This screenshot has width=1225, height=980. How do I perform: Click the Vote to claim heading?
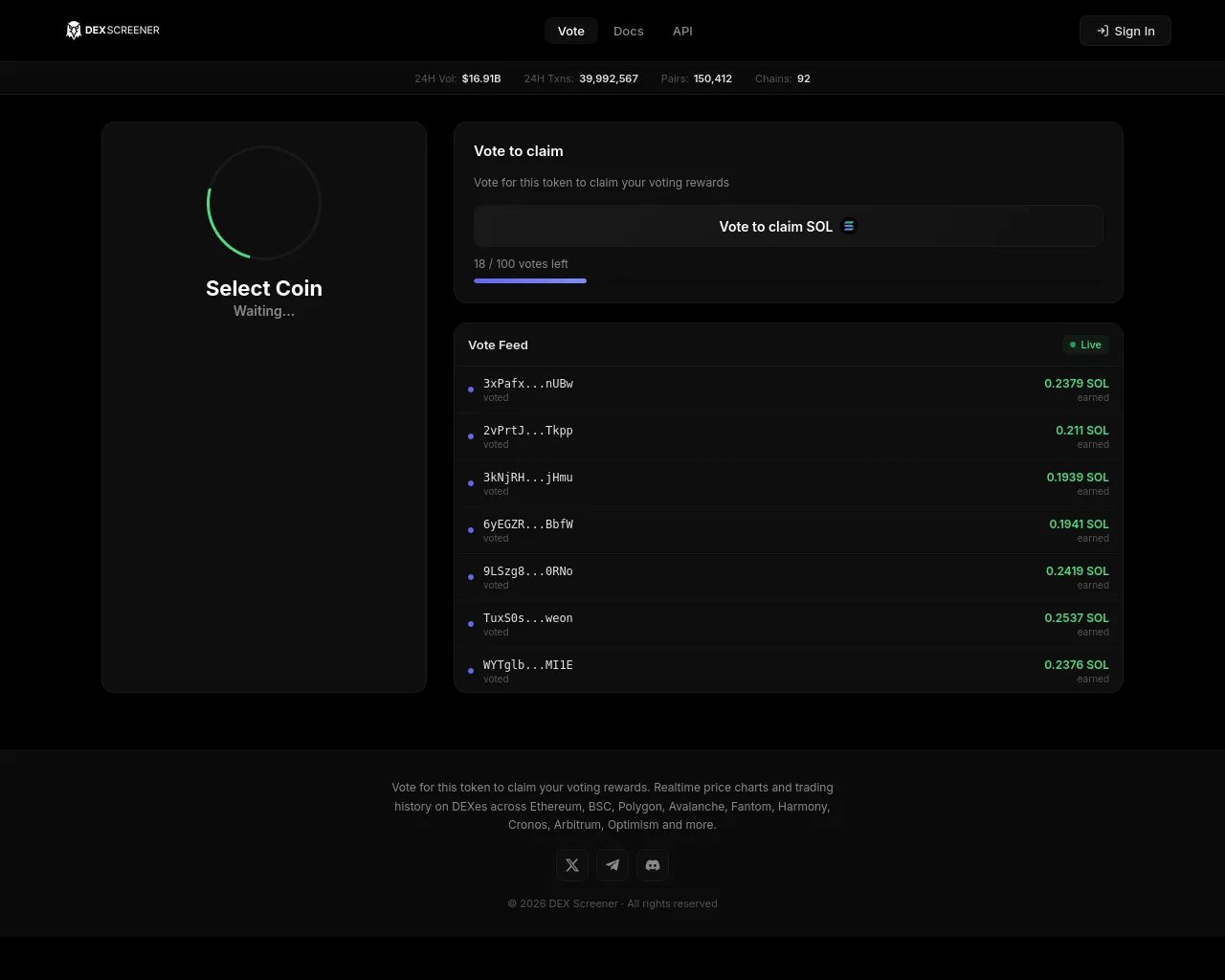coord(519,151)
